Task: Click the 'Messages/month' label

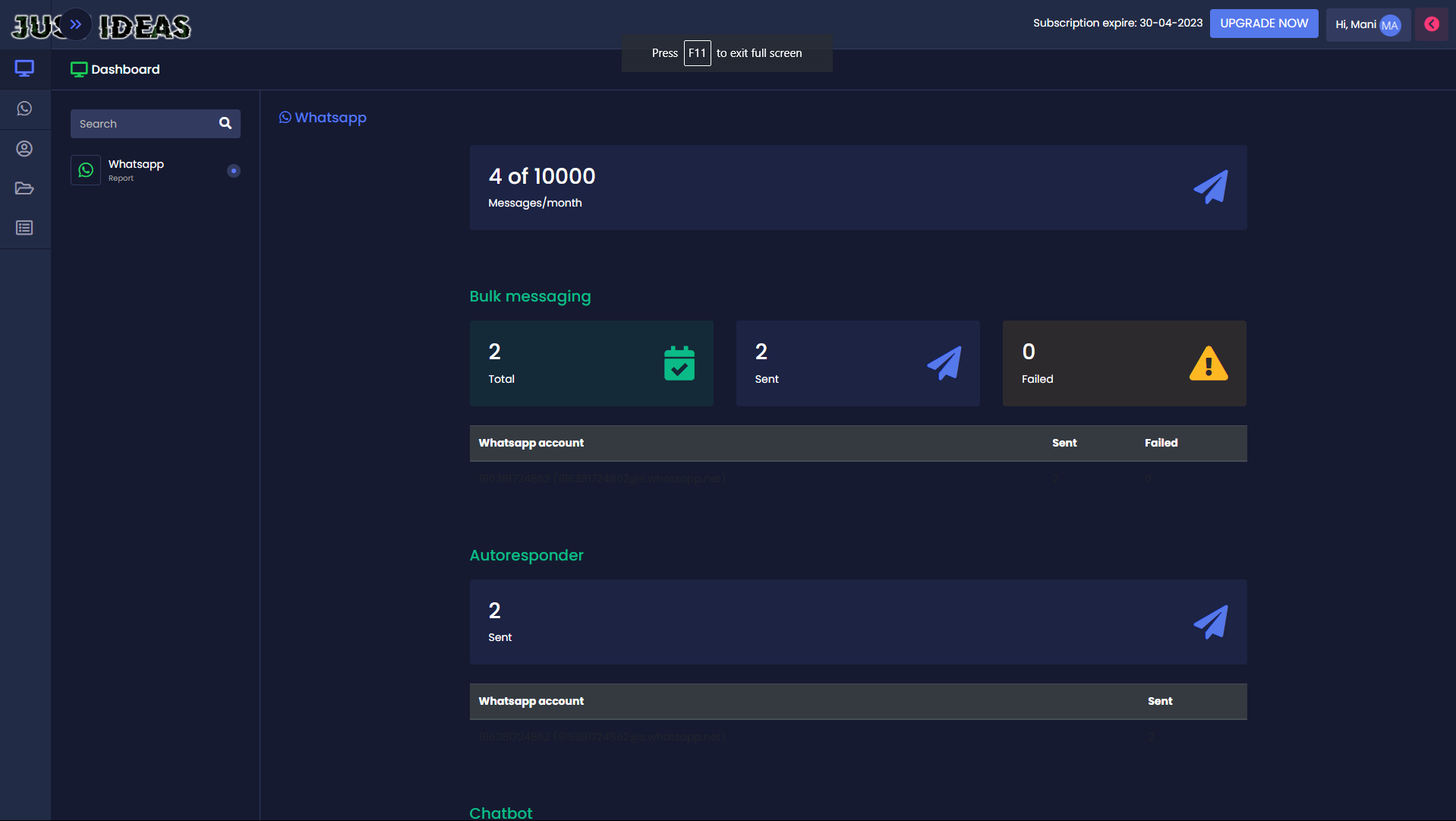Action: coord(535,203)
